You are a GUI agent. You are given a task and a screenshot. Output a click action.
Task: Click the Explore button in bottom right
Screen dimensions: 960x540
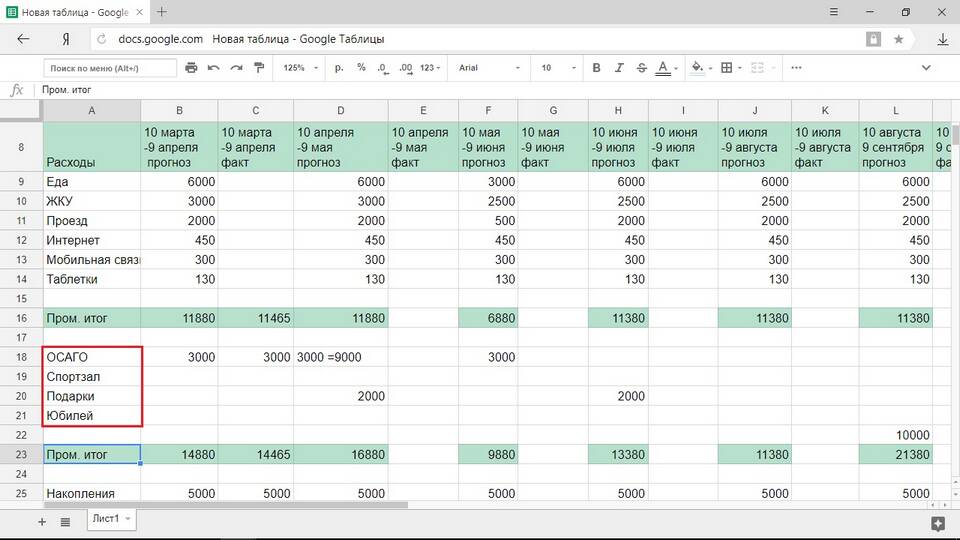point(937,522)
